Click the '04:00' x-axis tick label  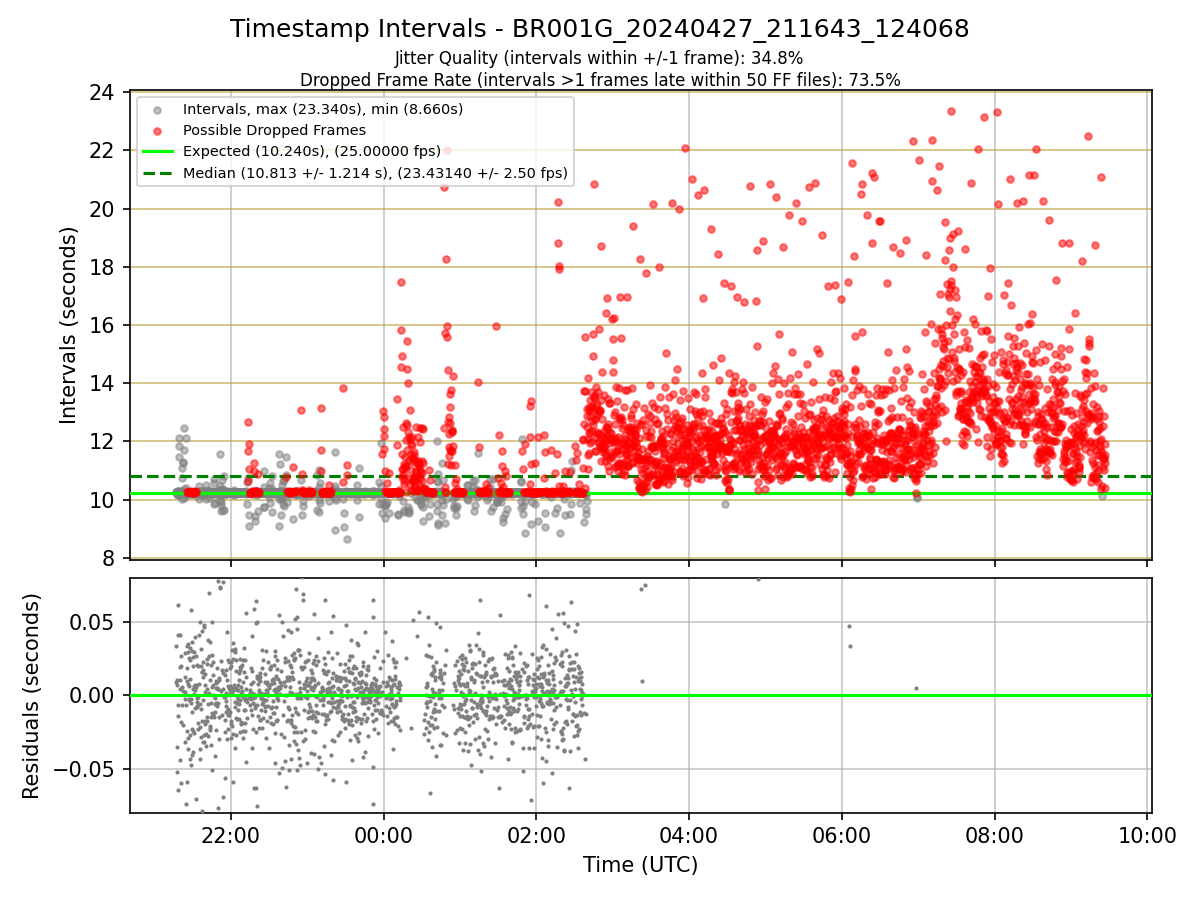(x=689, y=835)
